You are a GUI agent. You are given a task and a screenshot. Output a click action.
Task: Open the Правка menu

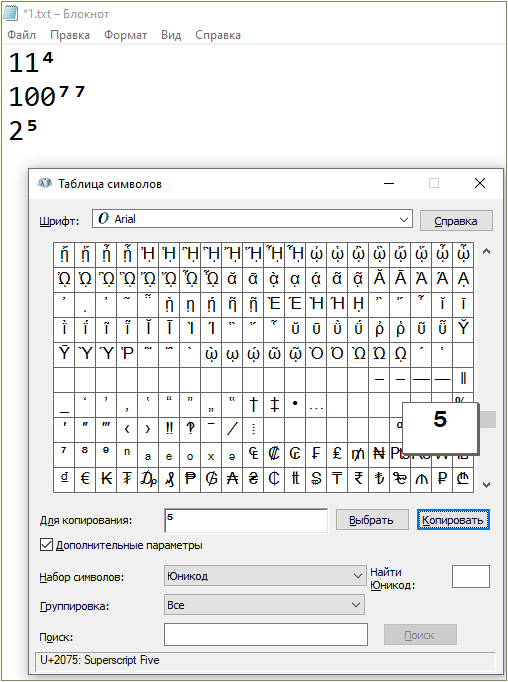[x=70, y=35]
